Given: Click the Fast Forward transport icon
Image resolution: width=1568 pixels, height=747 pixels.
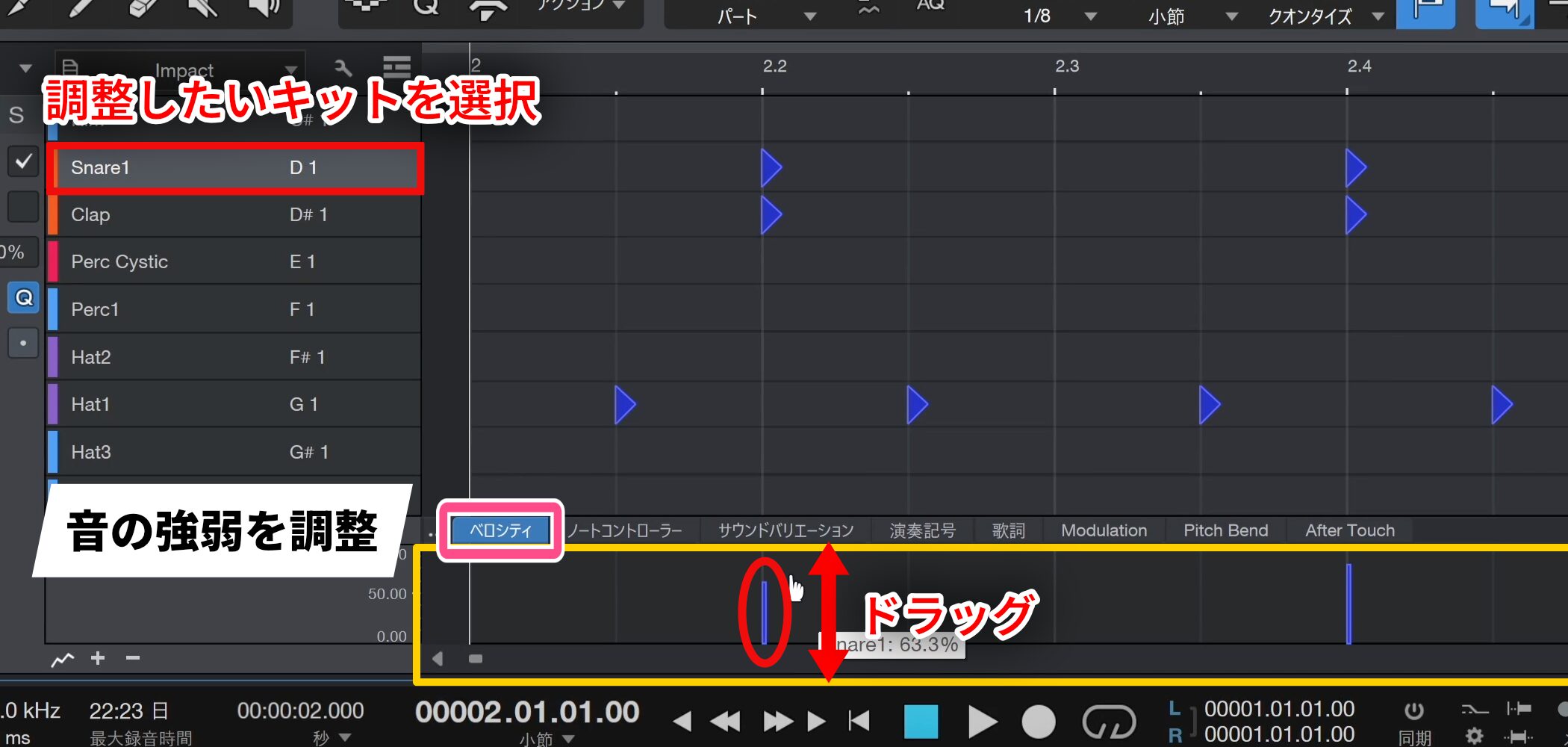Looking at the screenshot, I should click(x=777, y=721).
